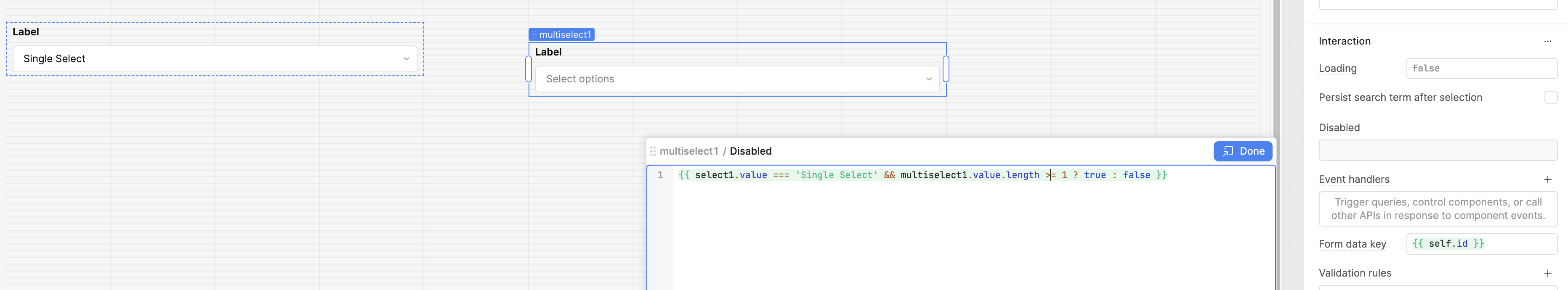Click the right resize handle of multiselect1
The width and height of the screenshot is (1568, 290).
[x=945, y=69]
